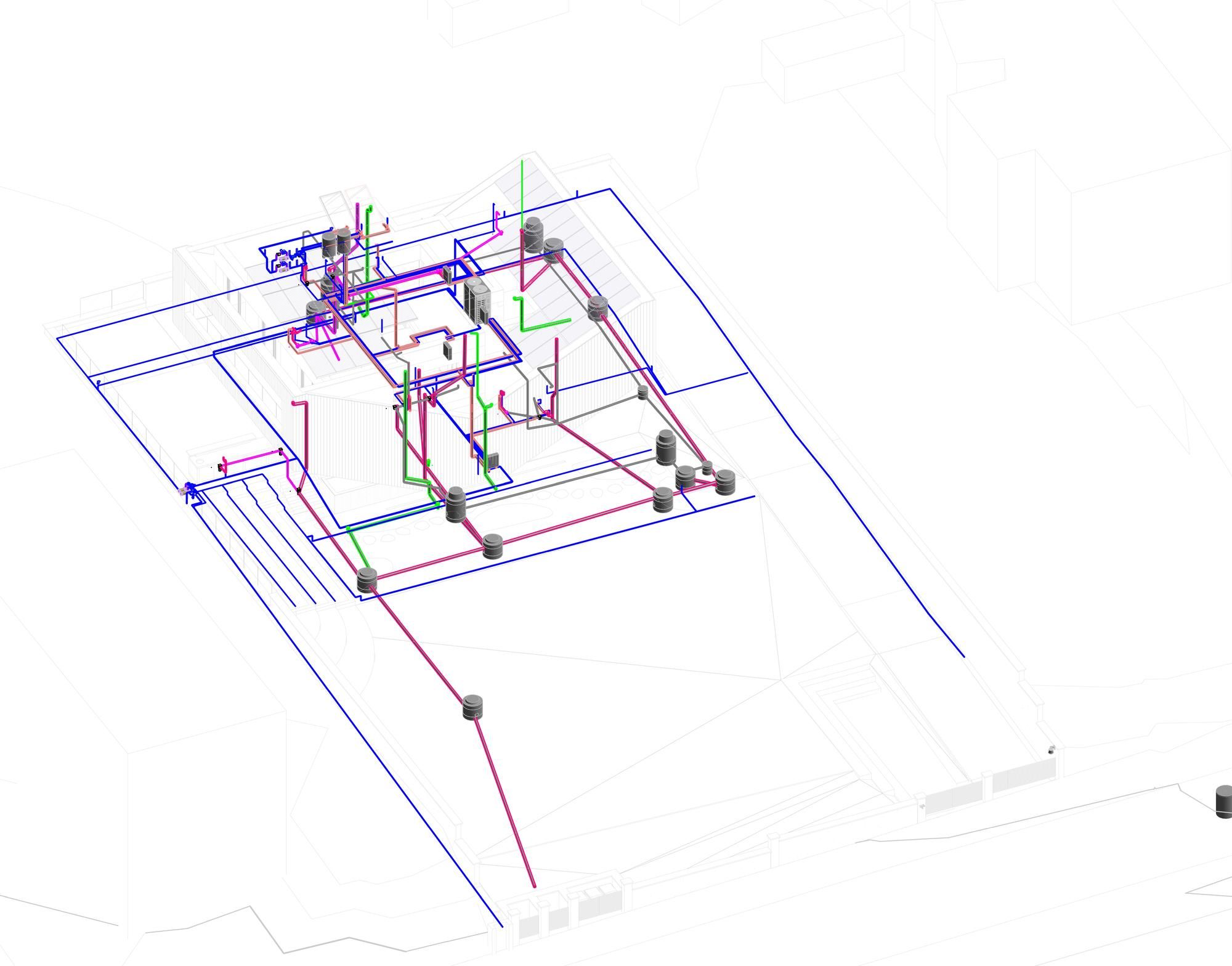Click the small dark box unit at roof center

(x=448, y=351)
